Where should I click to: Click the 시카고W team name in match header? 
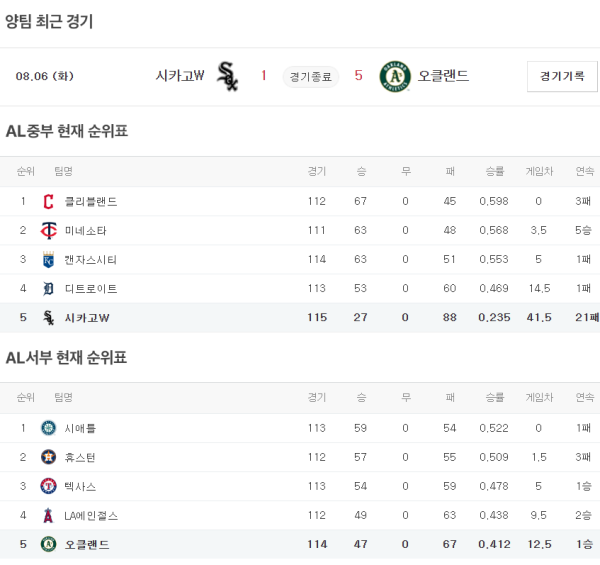pos(180,76)
